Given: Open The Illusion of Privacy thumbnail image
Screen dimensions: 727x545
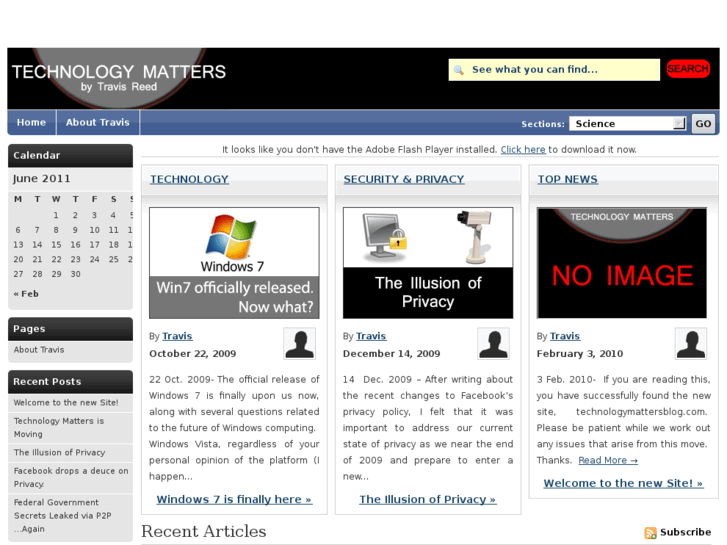Looking at the screenshot, I should [x=428, y=263].
